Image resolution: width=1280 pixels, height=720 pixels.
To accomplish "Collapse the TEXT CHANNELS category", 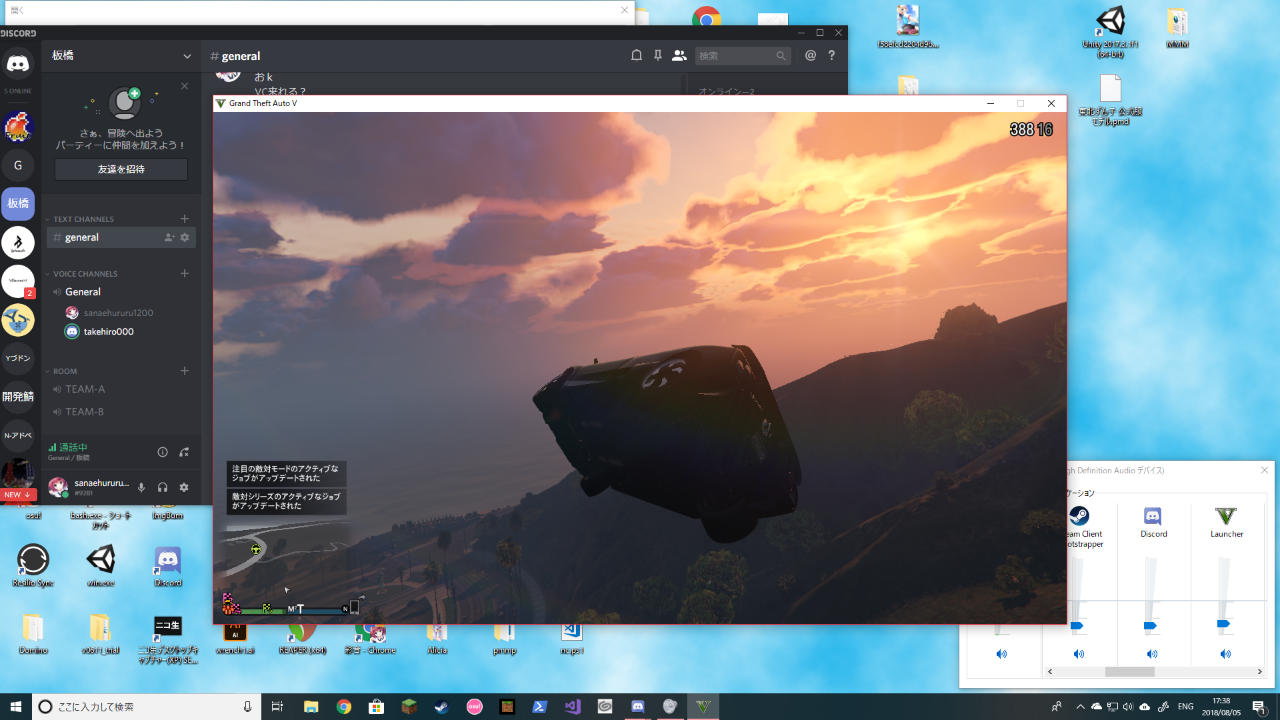I will pyautogui.click(x=83, y=219).
